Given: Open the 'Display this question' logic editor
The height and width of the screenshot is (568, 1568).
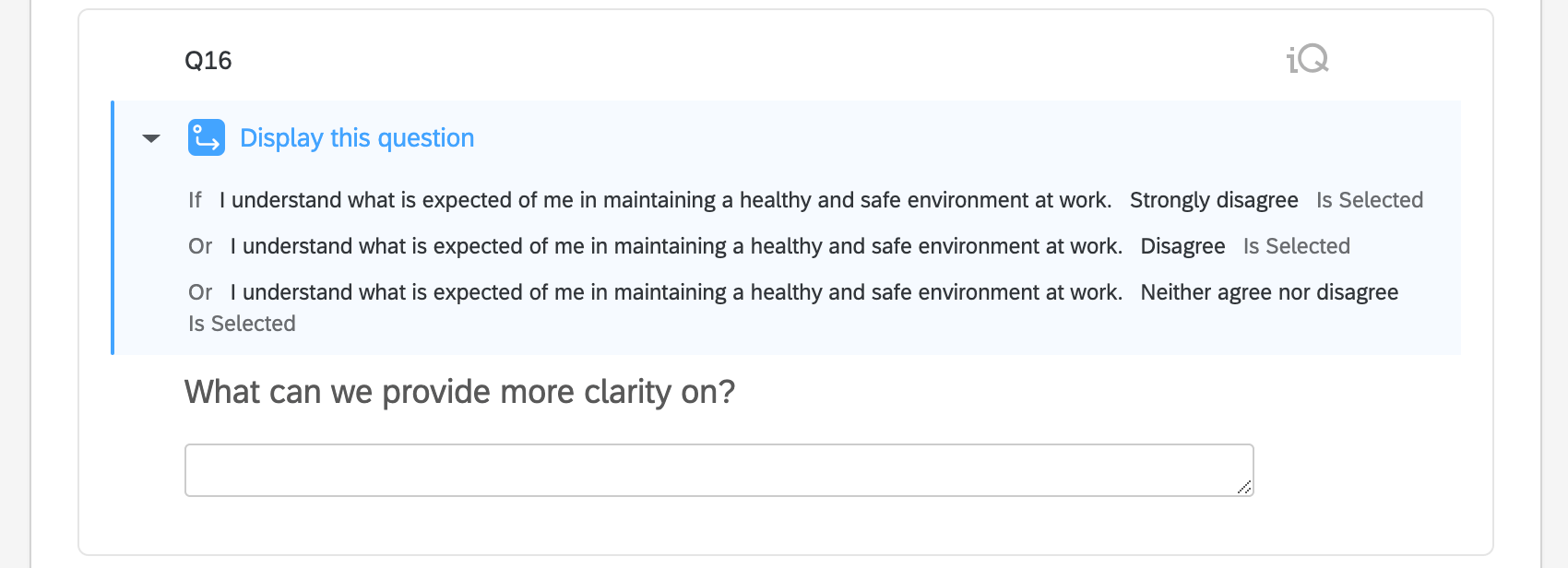Looking at the screenshot, I should point(356,137).
